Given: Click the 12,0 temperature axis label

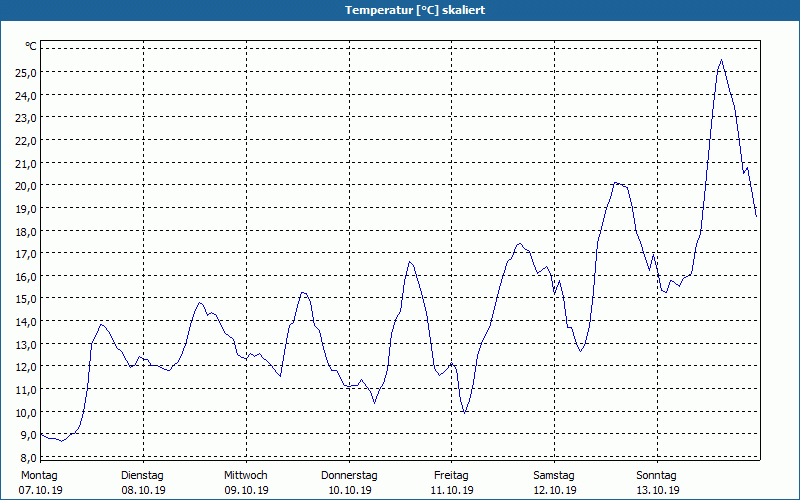Looking at the screenshot, I should tap(26, 367).
